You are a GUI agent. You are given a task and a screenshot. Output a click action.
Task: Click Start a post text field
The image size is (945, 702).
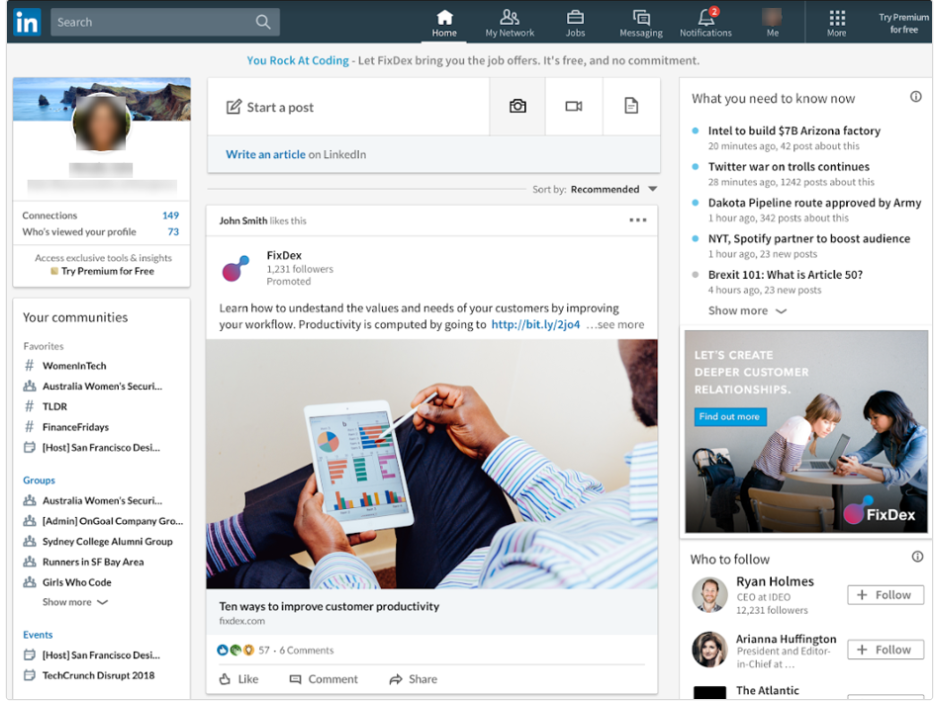point(348,107)
